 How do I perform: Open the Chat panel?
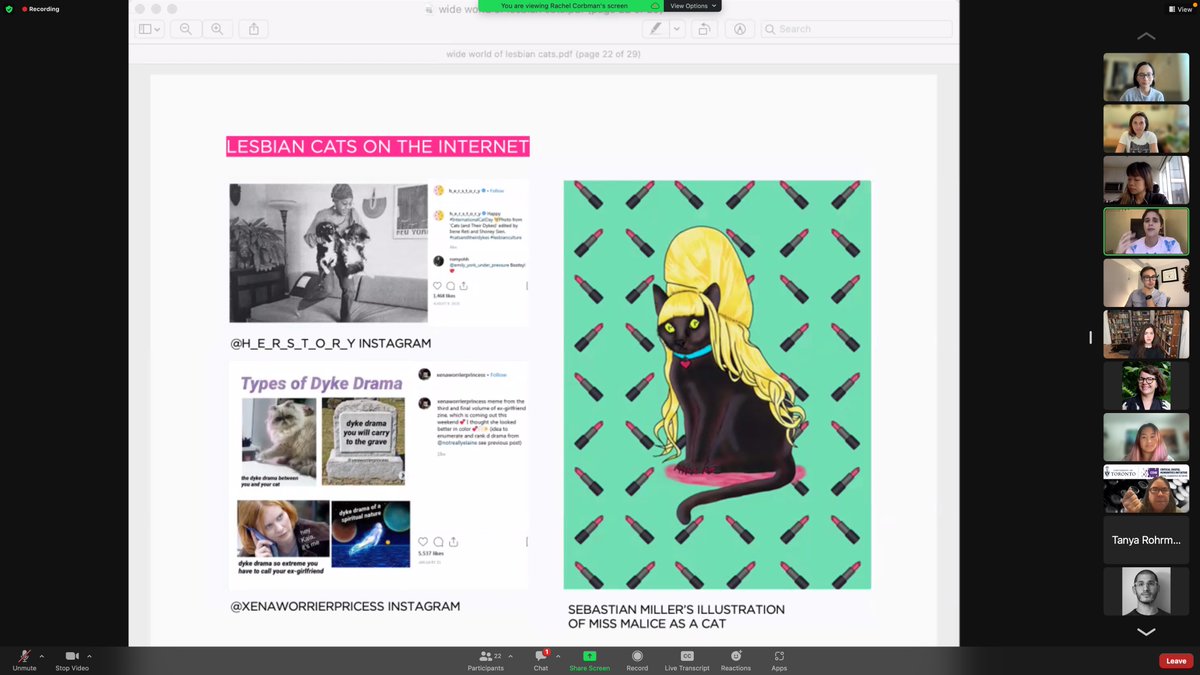click(541, 660)
